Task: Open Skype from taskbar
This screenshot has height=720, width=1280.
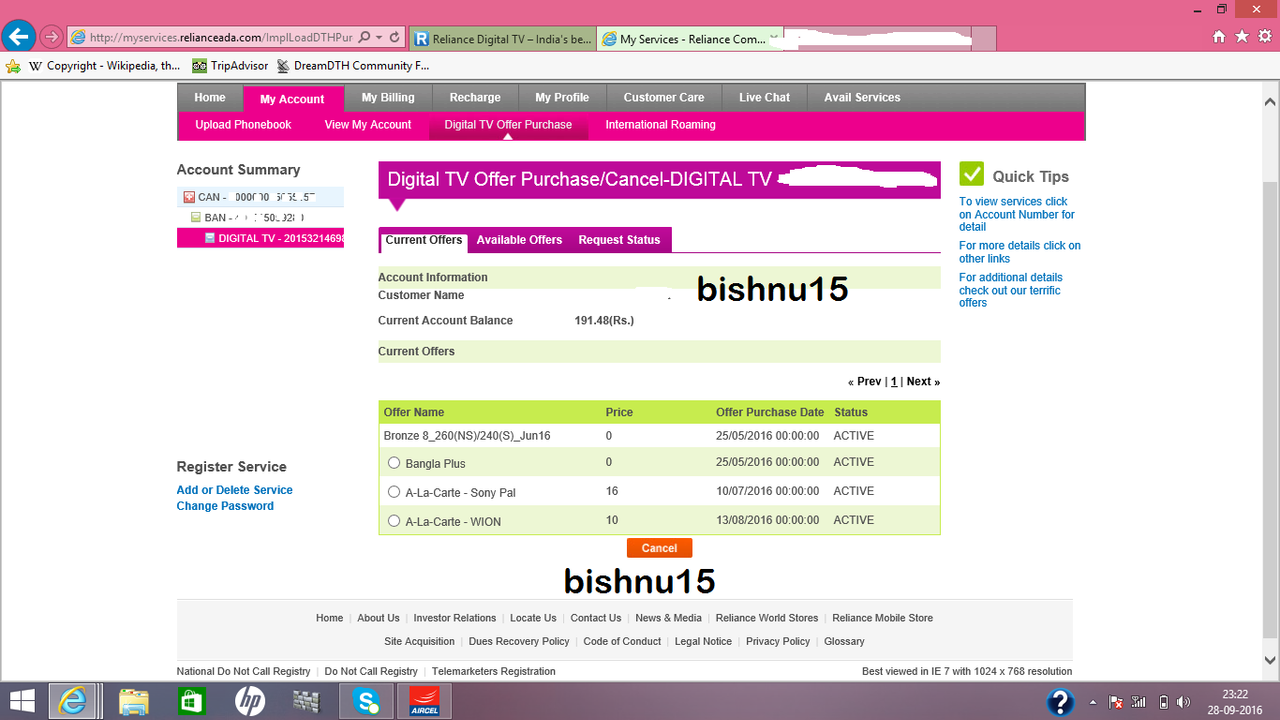Action: 365,701
